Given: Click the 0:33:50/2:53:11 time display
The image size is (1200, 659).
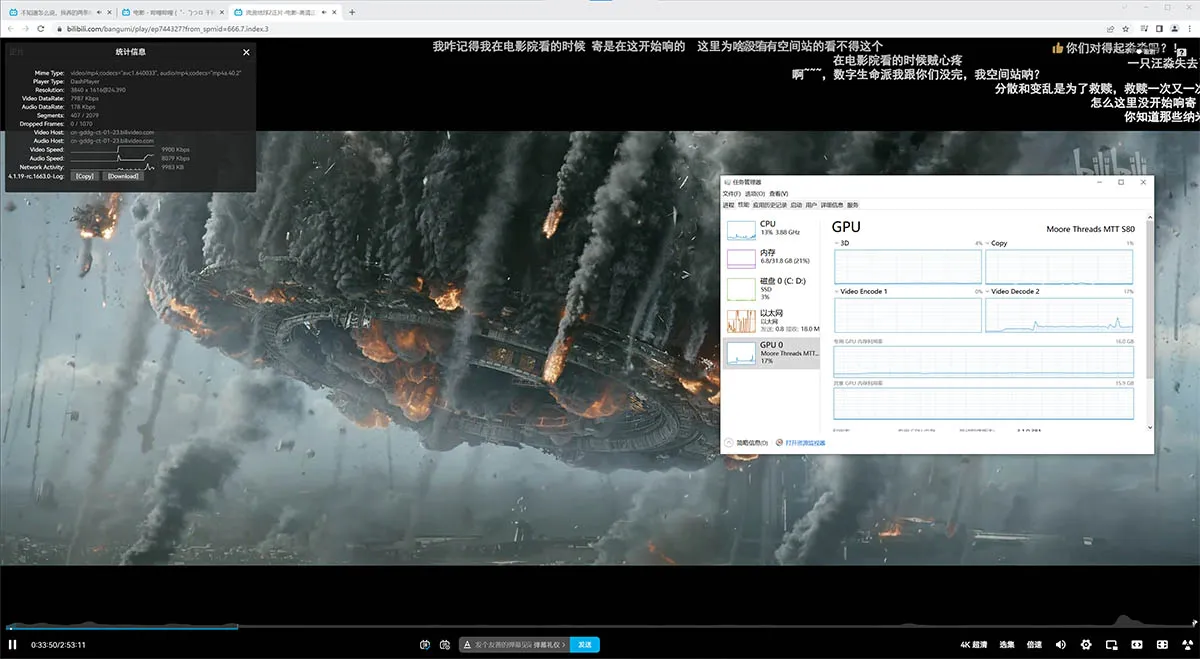Looking at the screenshot, I should (58, 645).
